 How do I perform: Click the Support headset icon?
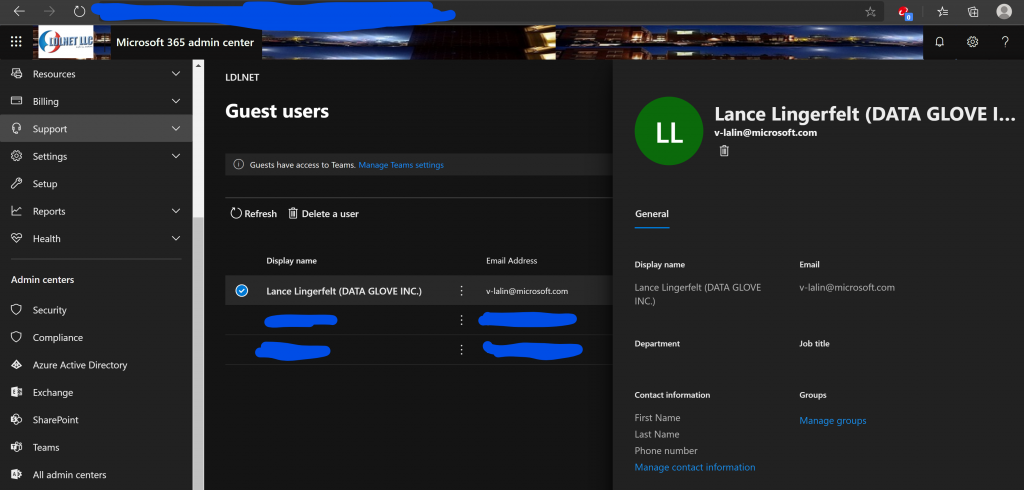coord(17,129)
